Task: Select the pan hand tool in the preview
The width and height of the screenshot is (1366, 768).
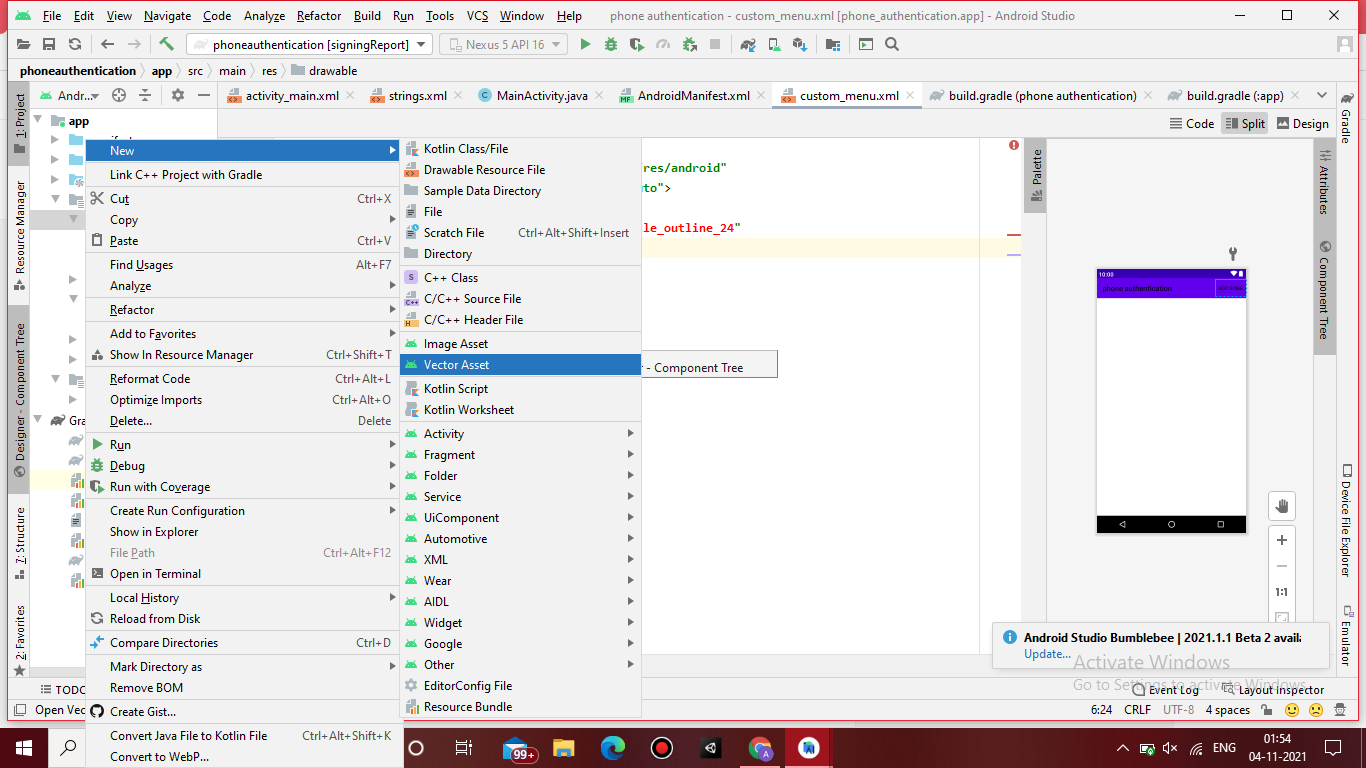Action: (x=1282, y=506)
